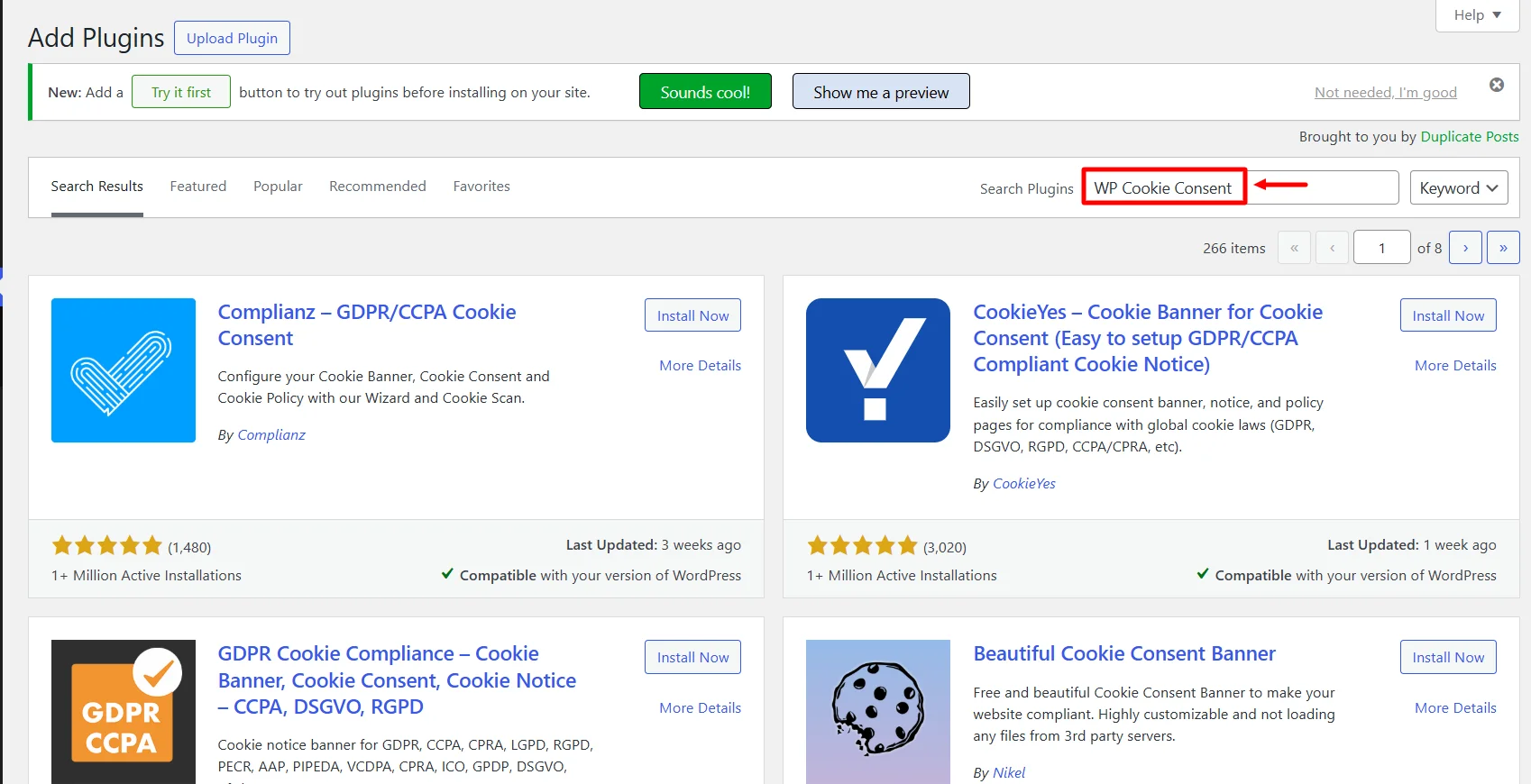Screen dimensions: 1531x784
Task: Open the GDPR CCPA plugin icon thumbnail
Action: click(124, 712)
